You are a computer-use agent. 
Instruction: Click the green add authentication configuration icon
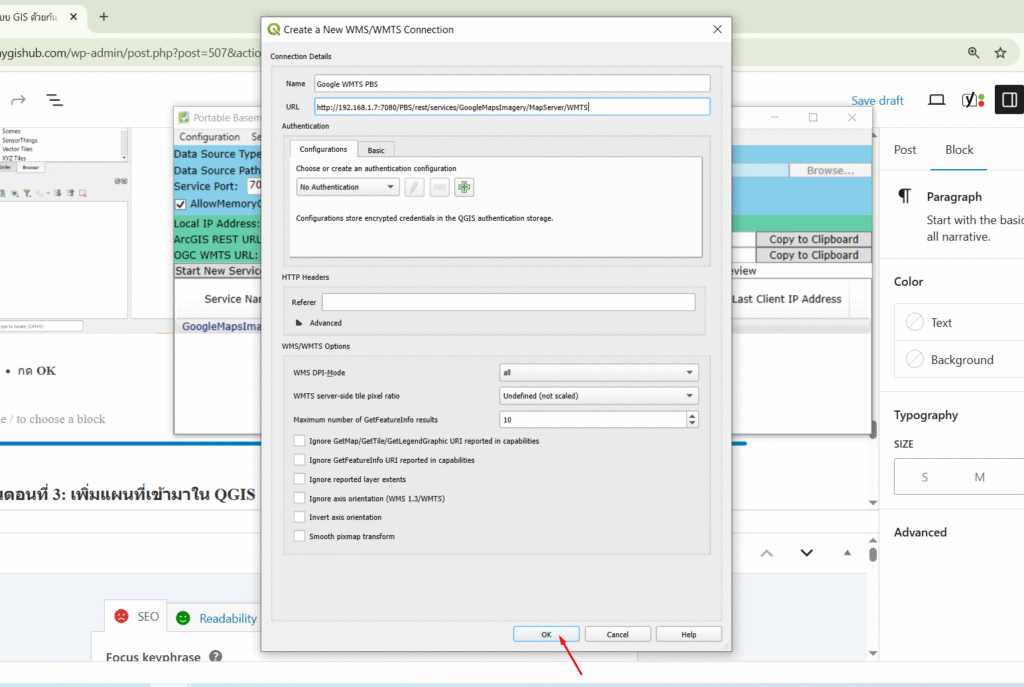464,187
